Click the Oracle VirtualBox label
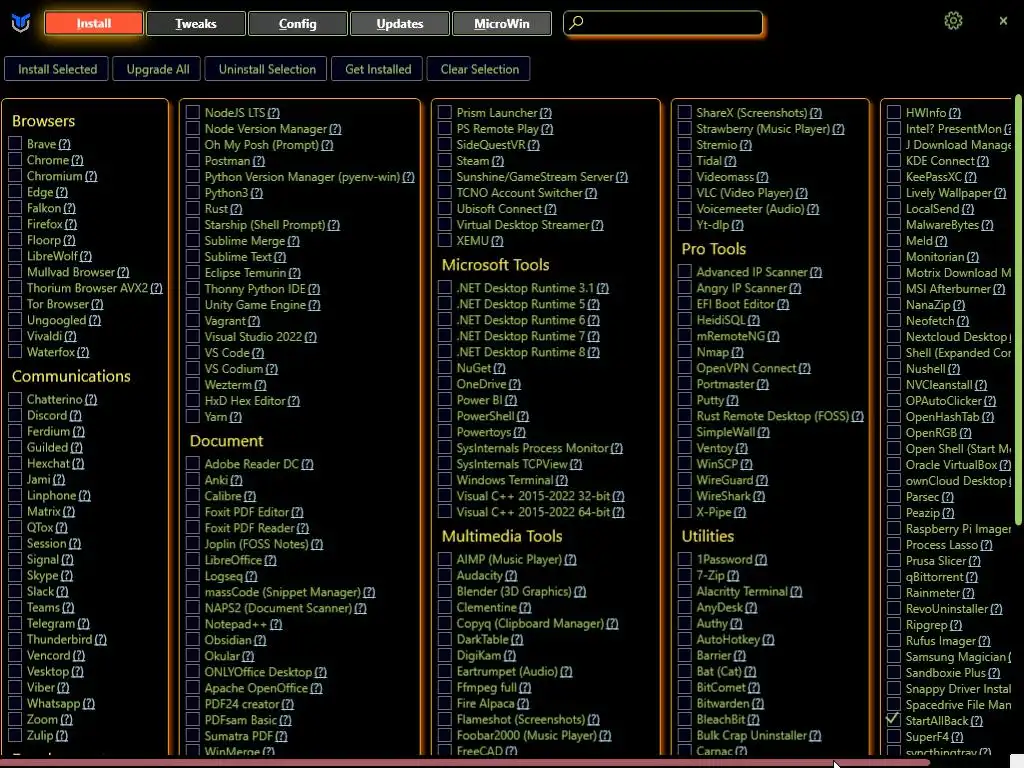 pos(951,465)
